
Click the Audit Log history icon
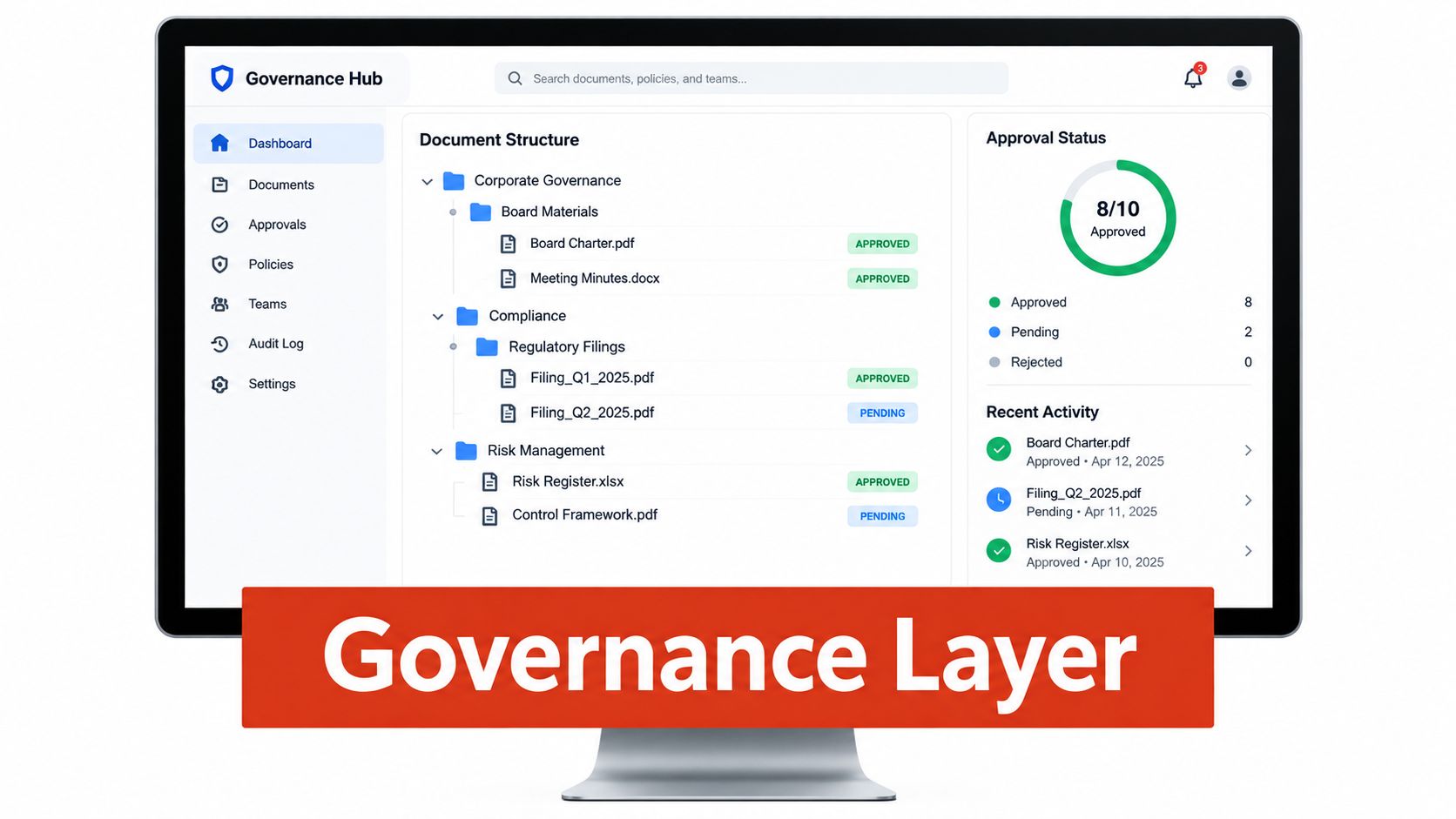(219, 344)
